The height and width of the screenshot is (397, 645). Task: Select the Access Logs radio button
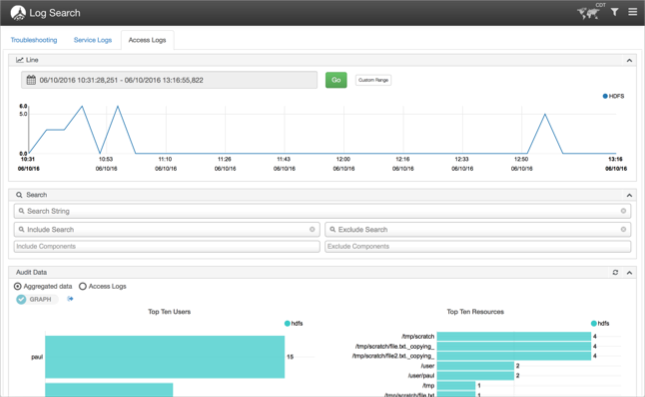click(x=83, y=286)
